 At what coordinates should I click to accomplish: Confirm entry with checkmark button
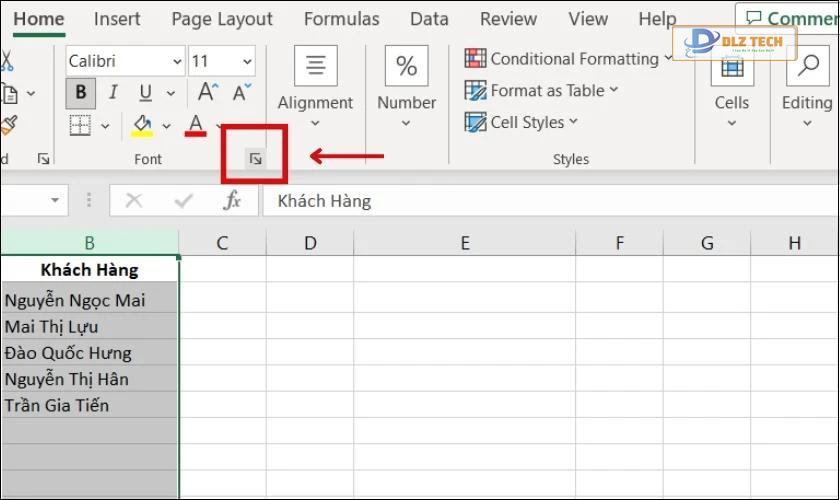pos(183,201)
